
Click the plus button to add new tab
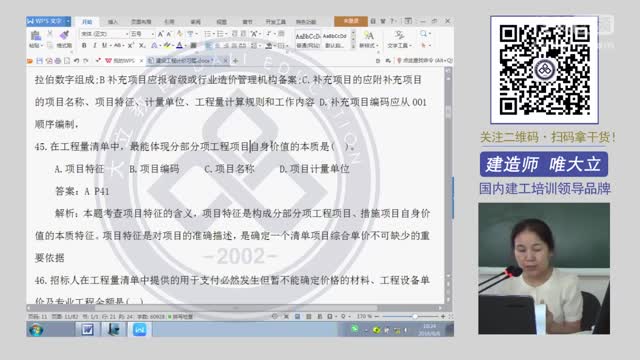pyautogui.click(x=235, y=61)
